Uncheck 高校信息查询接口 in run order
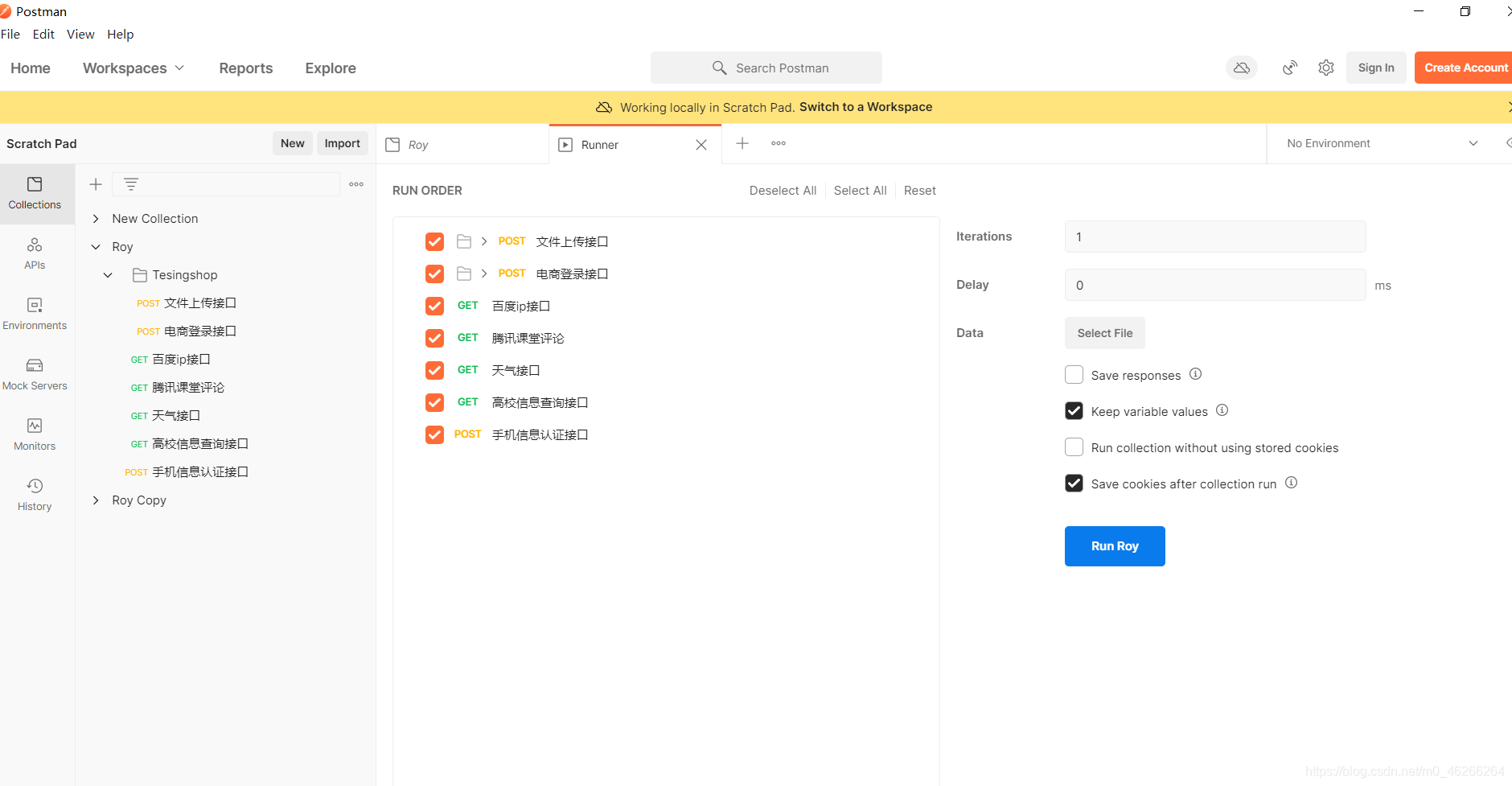1512x786 pixels. (x=434, y=402)
